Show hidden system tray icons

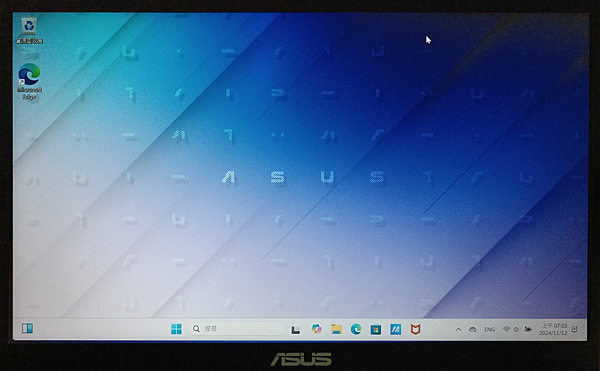coord(458,329)
